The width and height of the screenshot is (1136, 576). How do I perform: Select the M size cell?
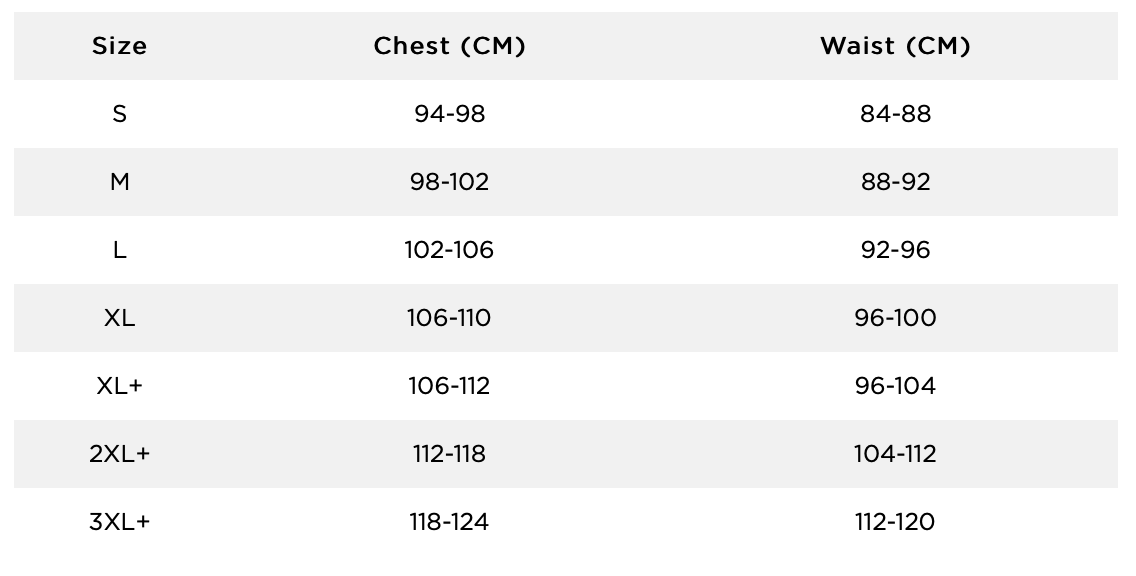(120, 182)
